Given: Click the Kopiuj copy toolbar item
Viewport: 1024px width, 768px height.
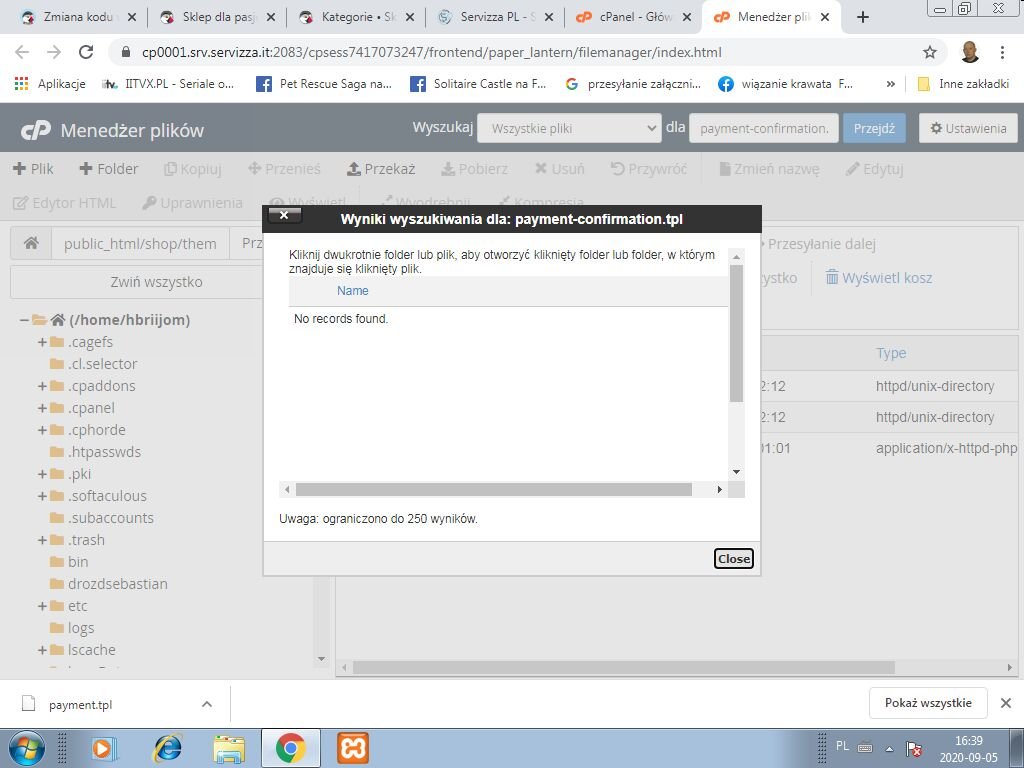Looking at the screenshot, I should coord(193,168).
